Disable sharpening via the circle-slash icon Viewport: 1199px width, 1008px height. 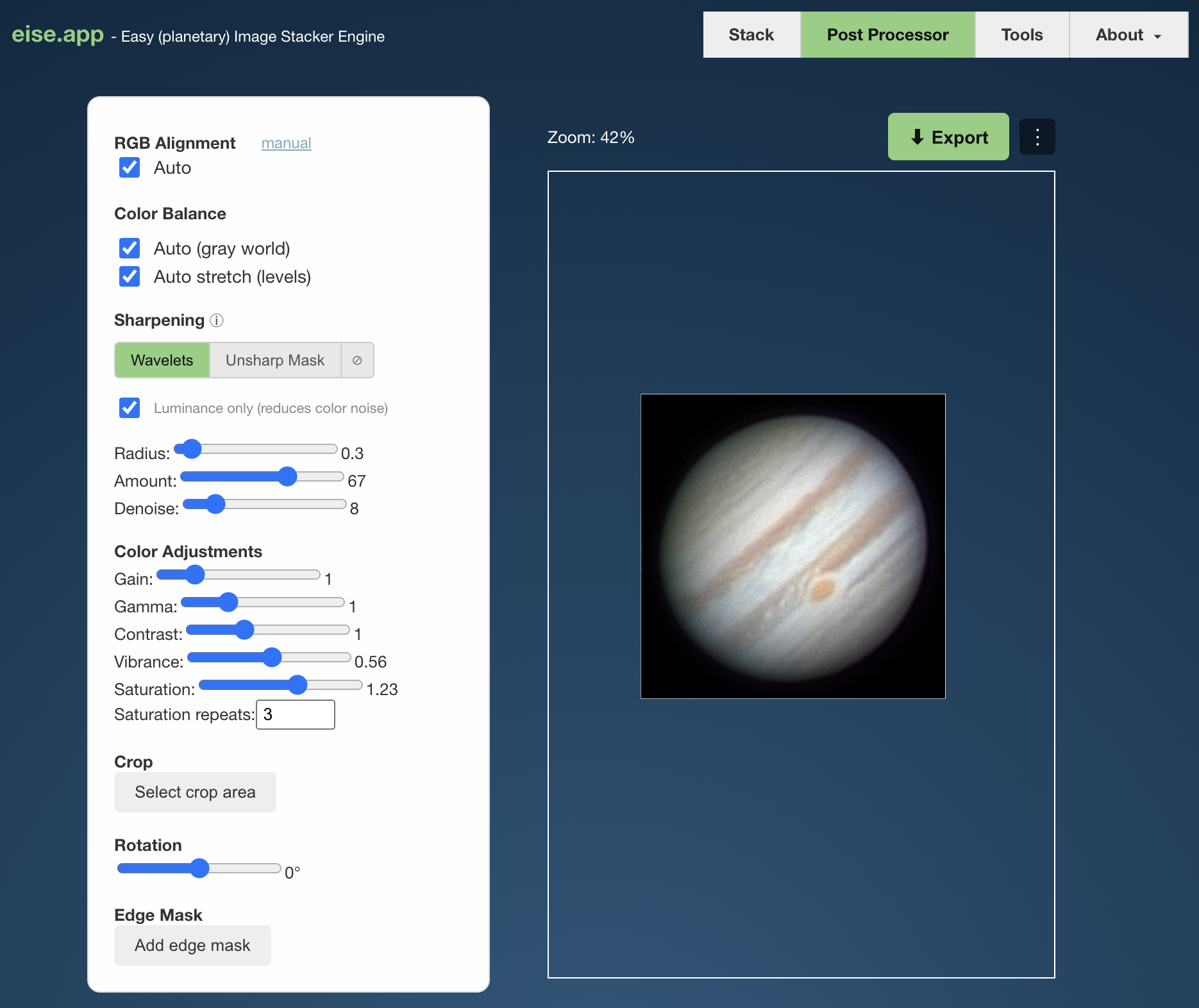tap(357, 360)
